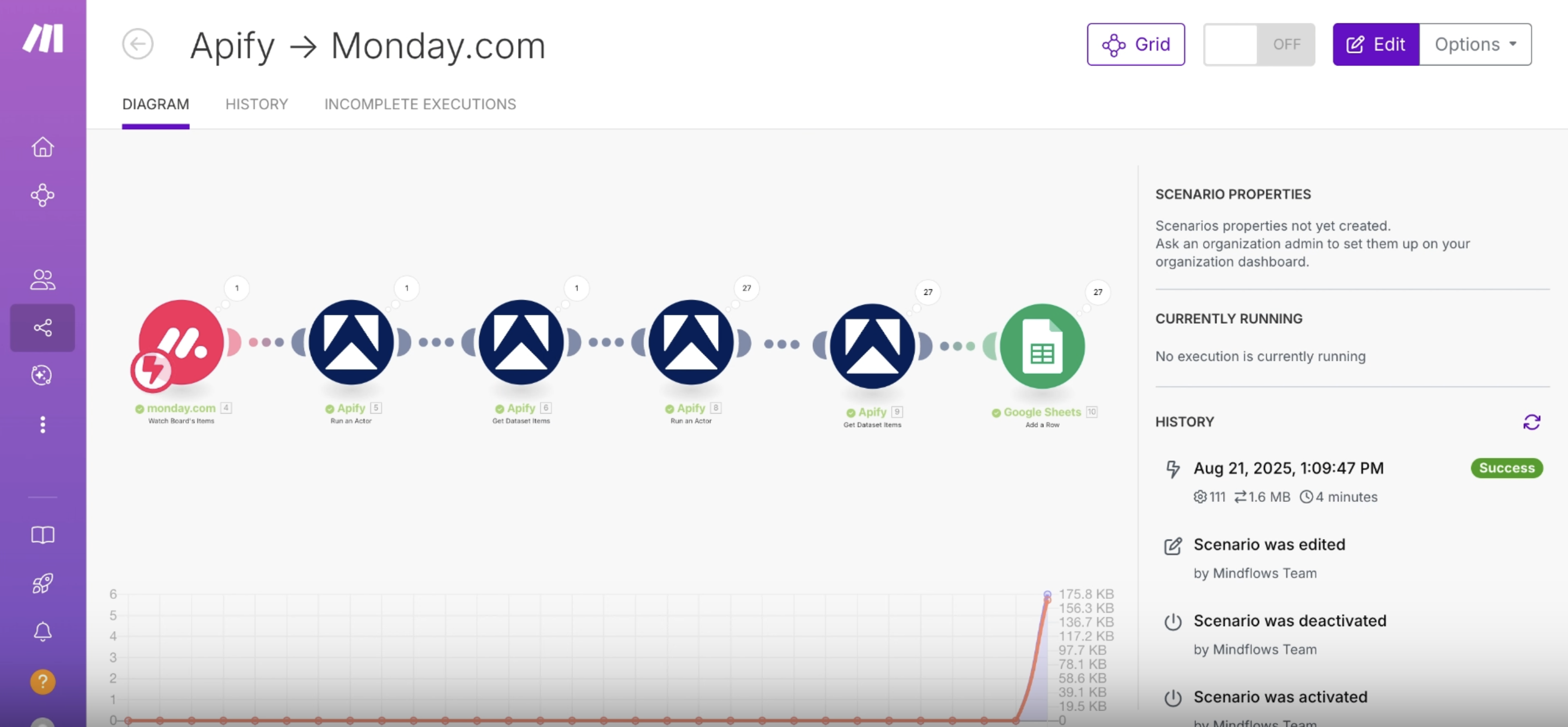Open Team users icon in sidebar

42,280
